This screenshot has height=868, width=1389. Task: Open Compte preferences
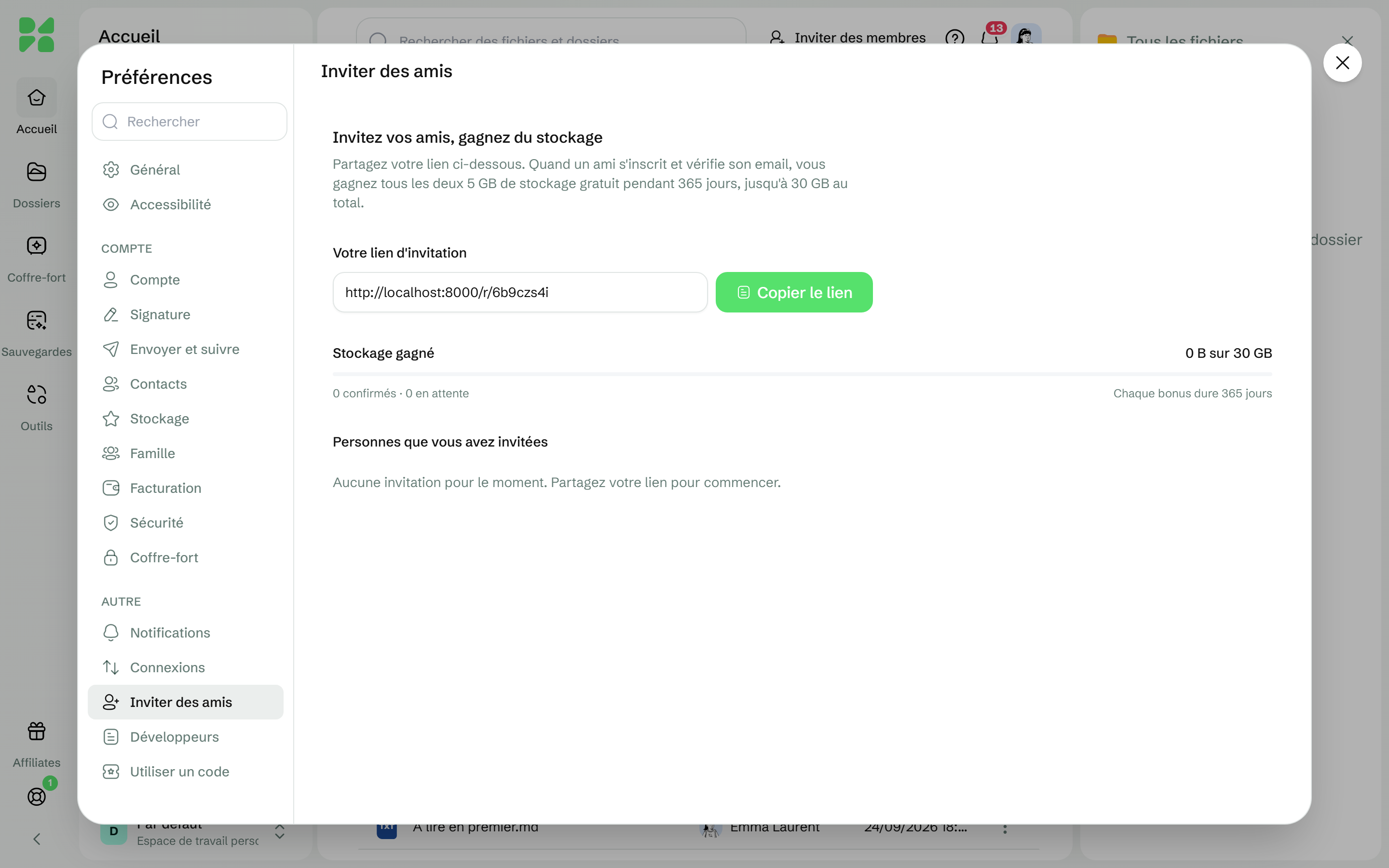[185, 280]
